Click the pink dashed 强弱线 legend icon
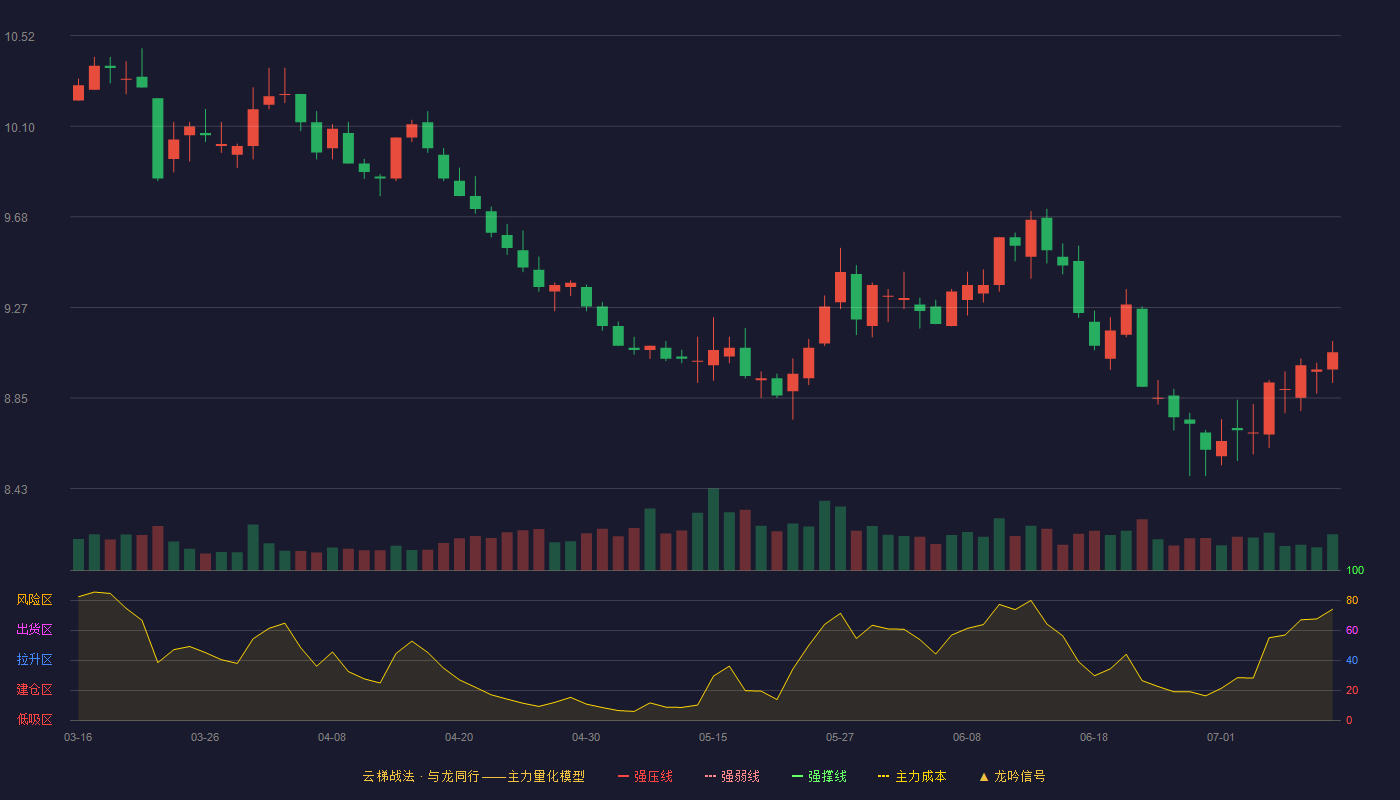The height and width of the screenshot is (800, 1400). pos(710,776)
